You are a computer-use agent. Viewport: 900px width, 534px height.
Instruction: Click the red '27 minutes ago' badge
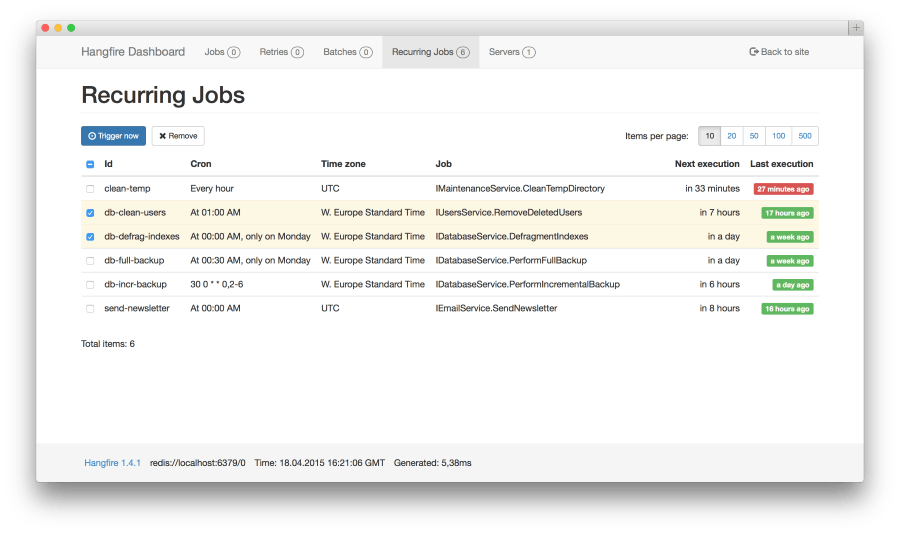783,189
